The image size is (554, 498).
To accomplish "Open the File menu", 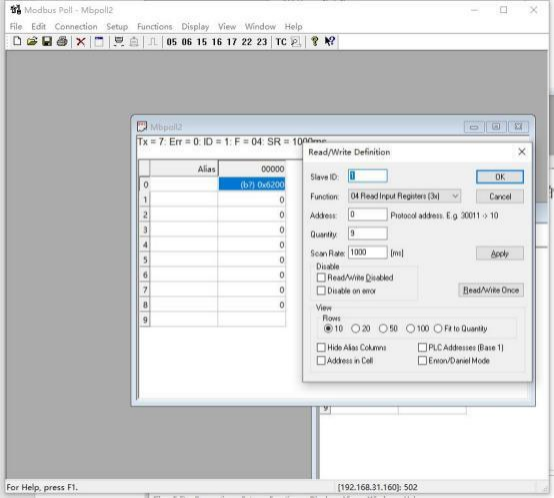I will 16,26.
